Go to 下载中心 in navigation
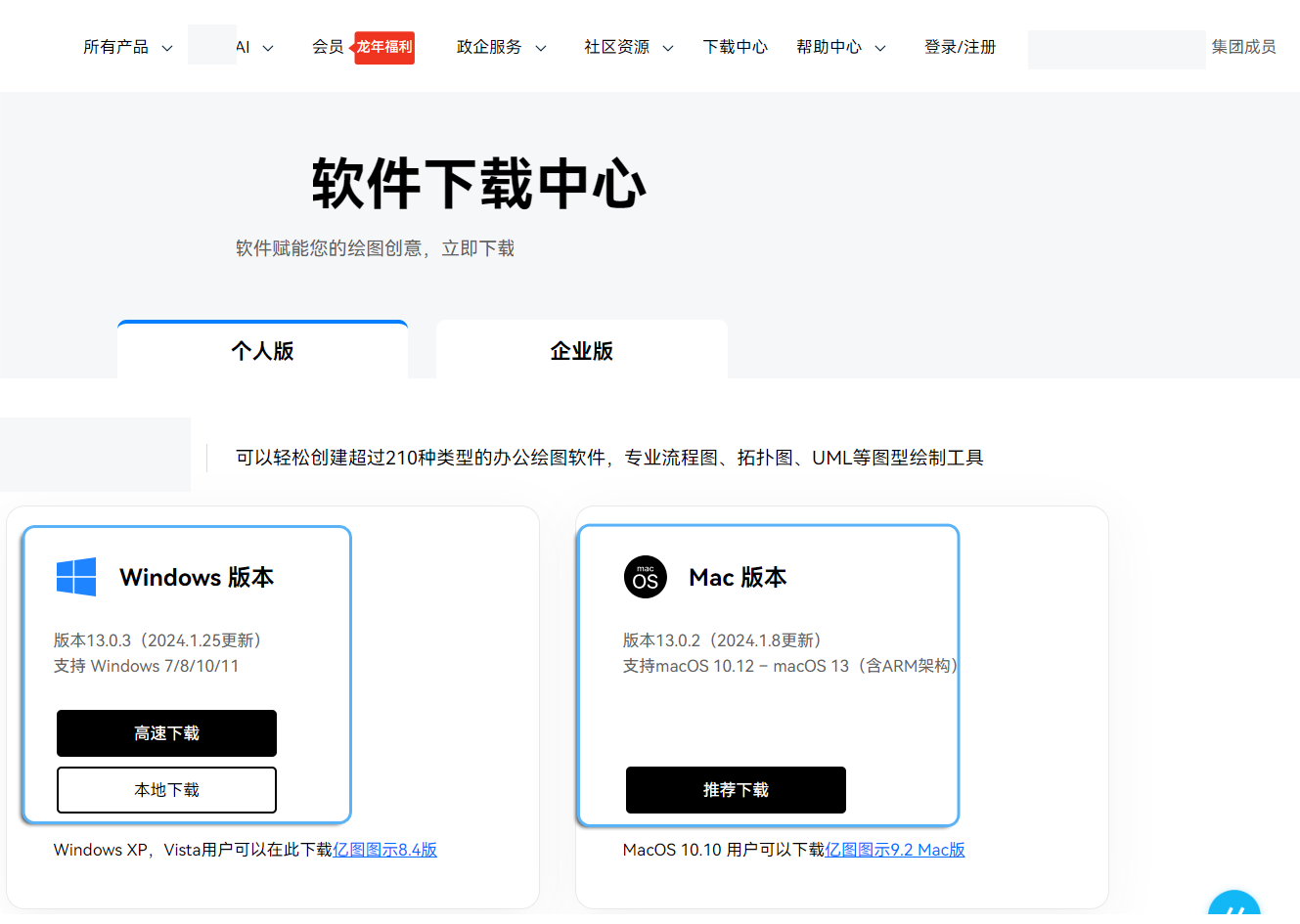Screen dimensions: 1300x924 click(x=736, y=47)
